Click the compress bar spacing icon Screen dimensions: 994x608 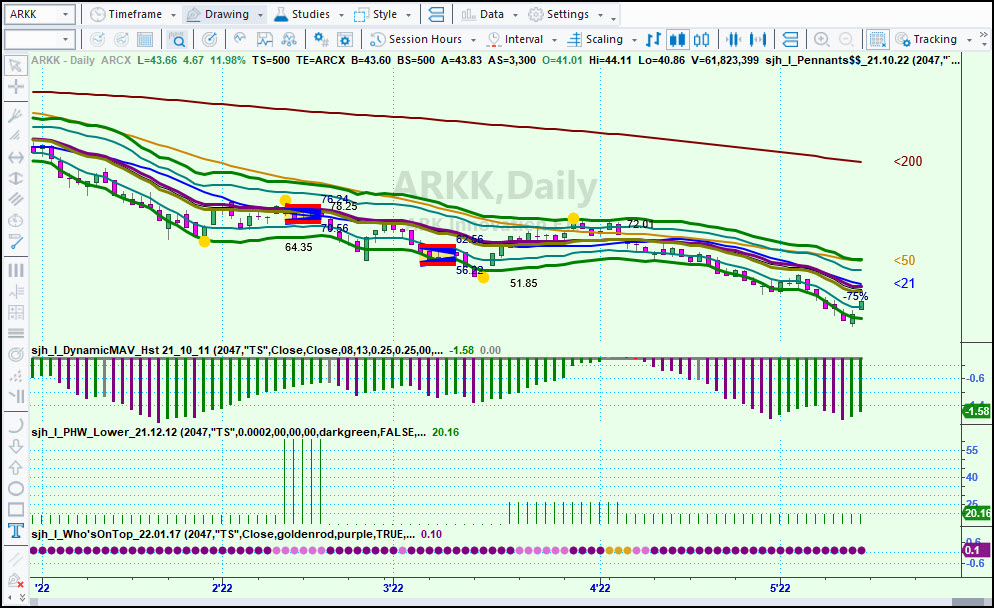[733, 40]
